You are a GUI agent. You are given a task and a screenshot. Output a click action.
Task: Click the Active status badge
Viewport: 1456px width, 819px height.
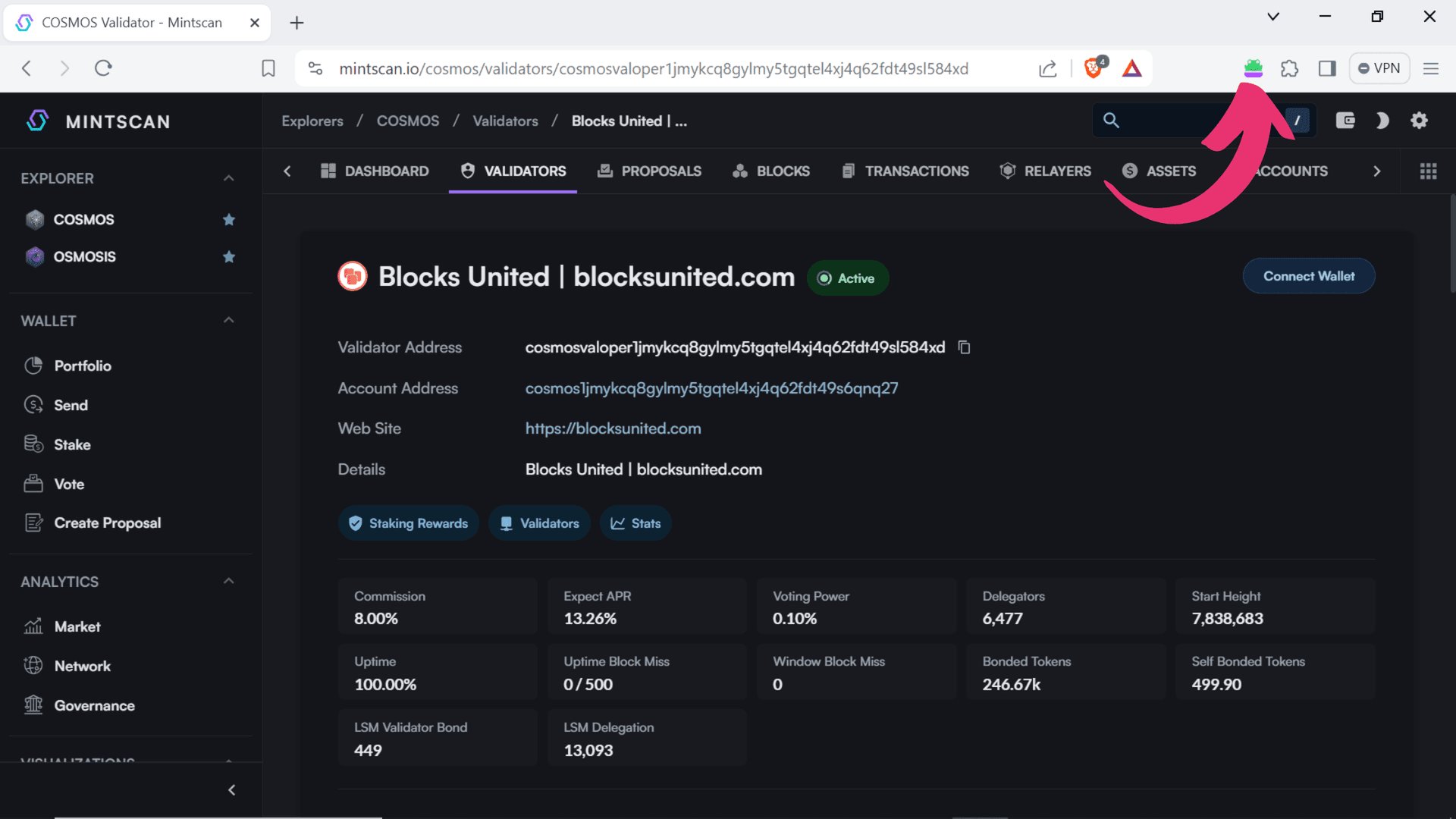tap(848, 278)
